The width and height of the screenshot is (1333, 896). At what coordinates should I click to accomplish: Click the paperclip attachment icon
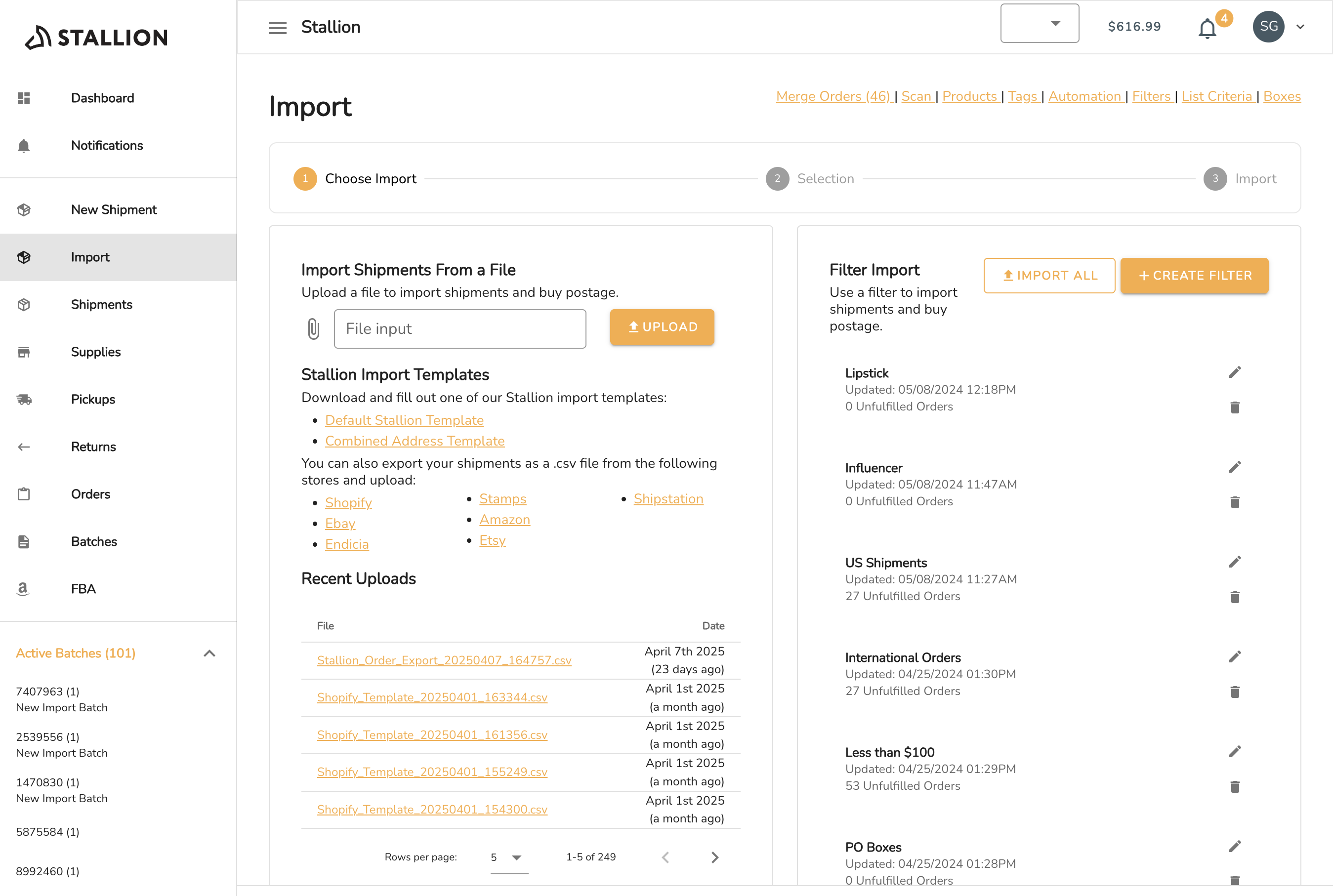(313, 328)
